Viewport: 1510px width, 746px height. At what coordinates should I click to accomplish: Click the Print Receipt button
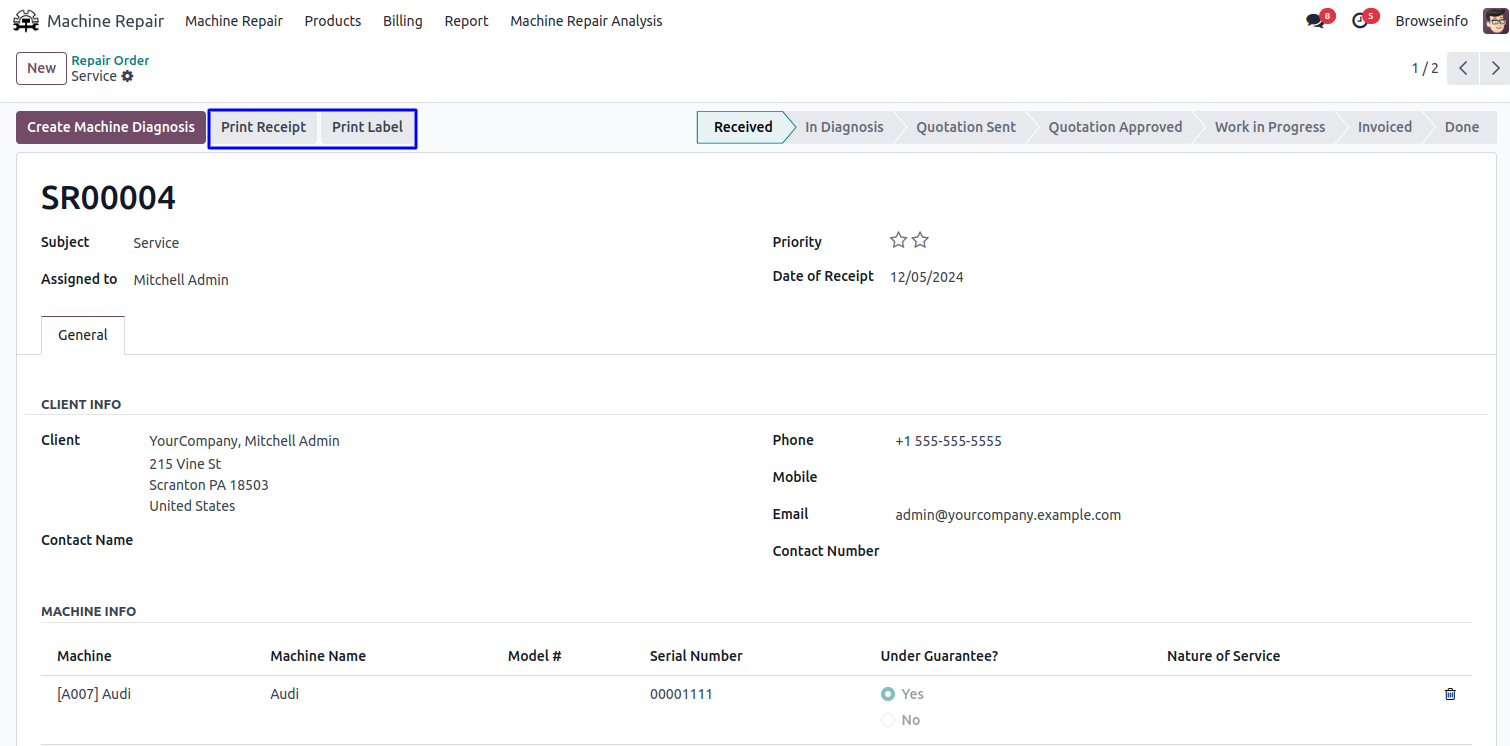tap(263, 128)
